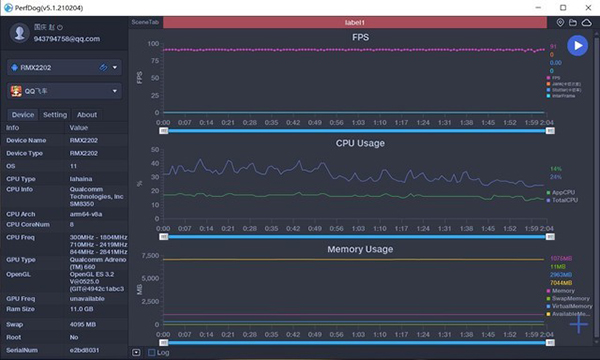Switch to the Setting tab
Viewport: 600px width, 360px height.
point(55,115)
